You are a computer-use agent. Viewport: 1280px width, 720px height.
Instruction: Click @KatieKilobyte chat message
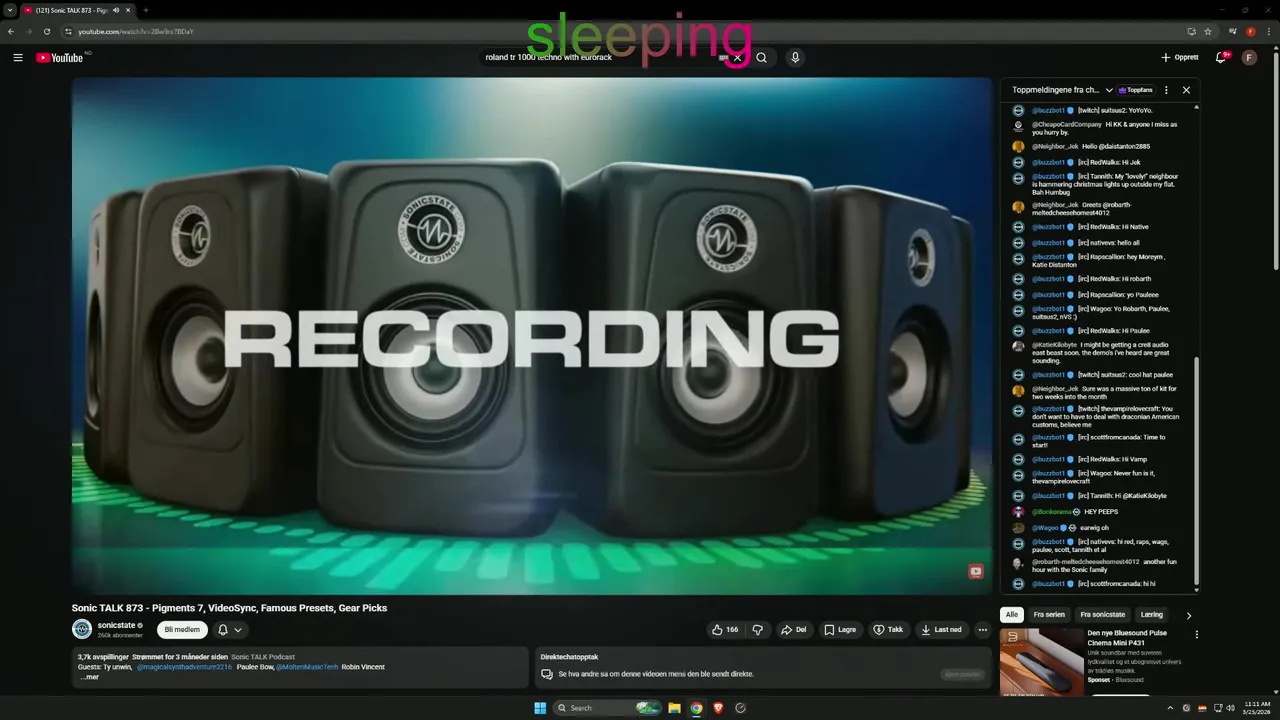tap(1100, 352)
